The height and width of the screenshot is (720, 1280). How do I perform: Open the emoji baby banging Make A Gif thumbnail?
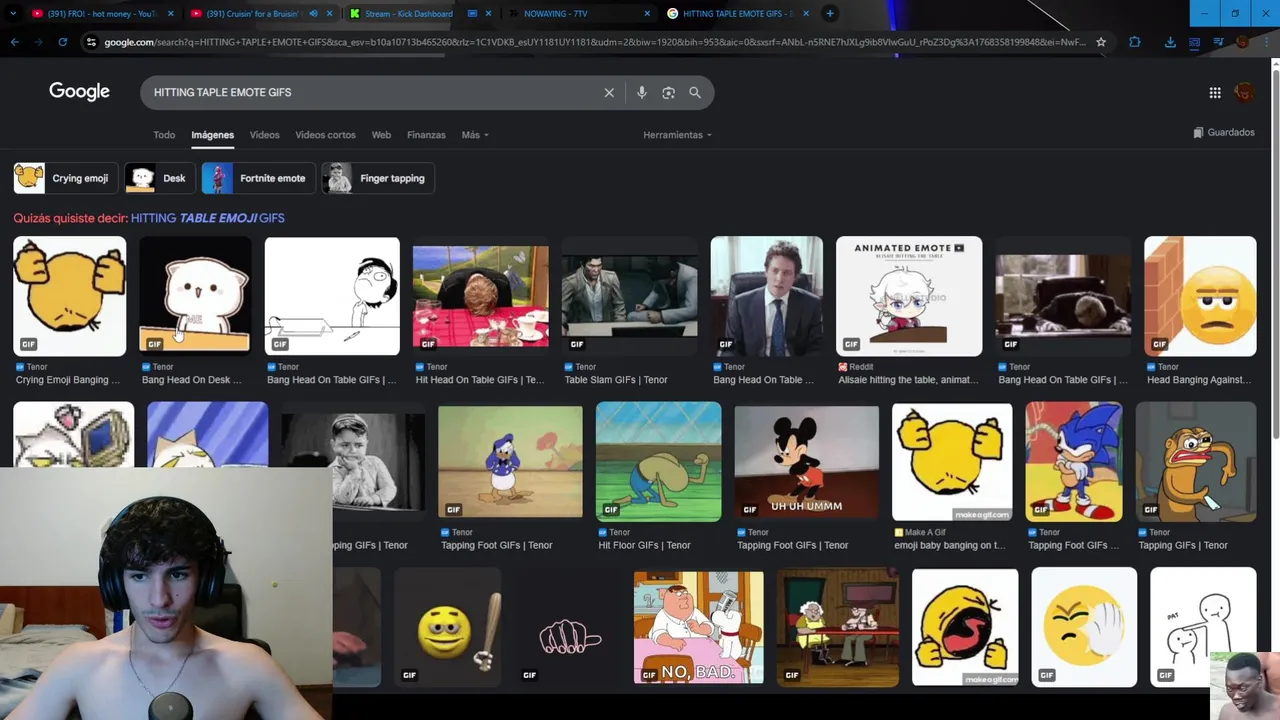(x=952, y=462)
